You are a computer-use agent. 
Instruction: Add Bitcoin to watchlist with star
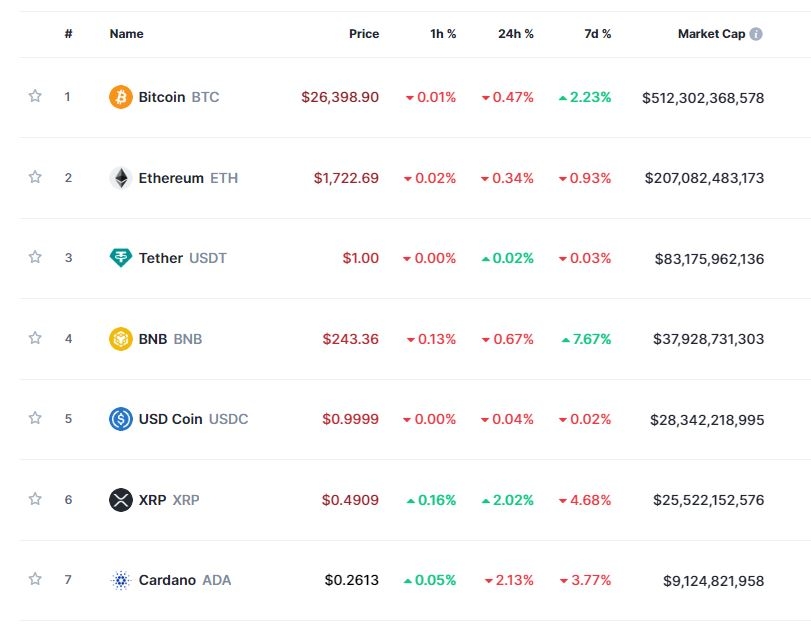[x=35, y=97]
